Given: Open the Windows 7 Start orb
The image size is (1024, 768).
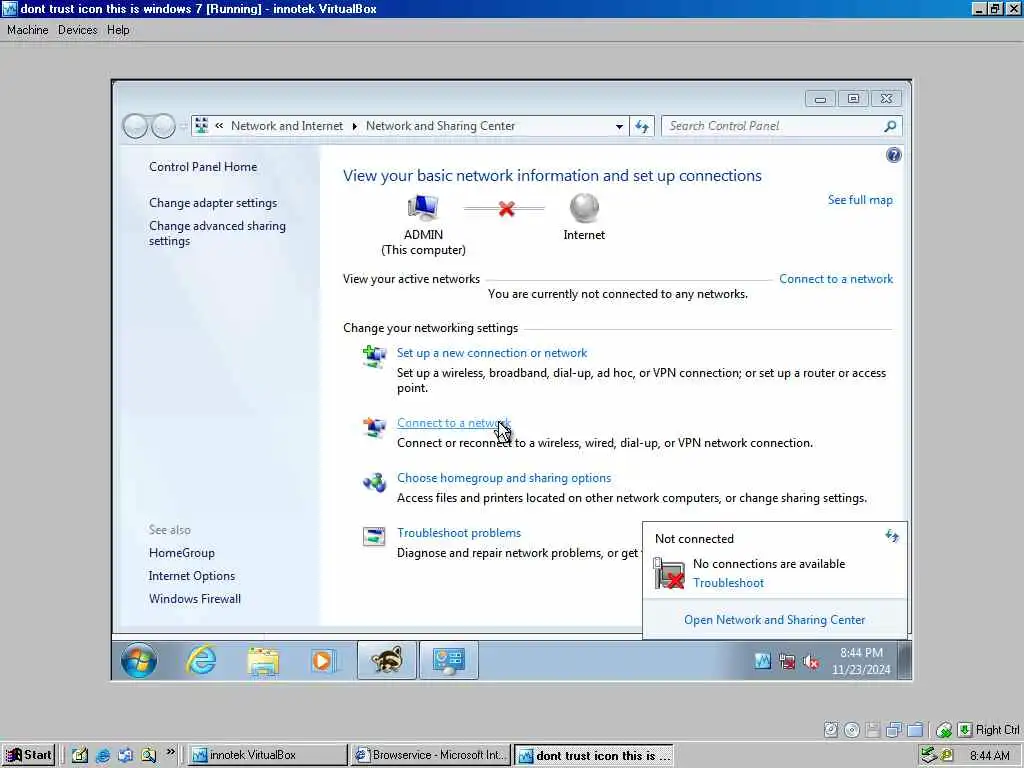Looking at the screenshot, I should coord(139,660).
